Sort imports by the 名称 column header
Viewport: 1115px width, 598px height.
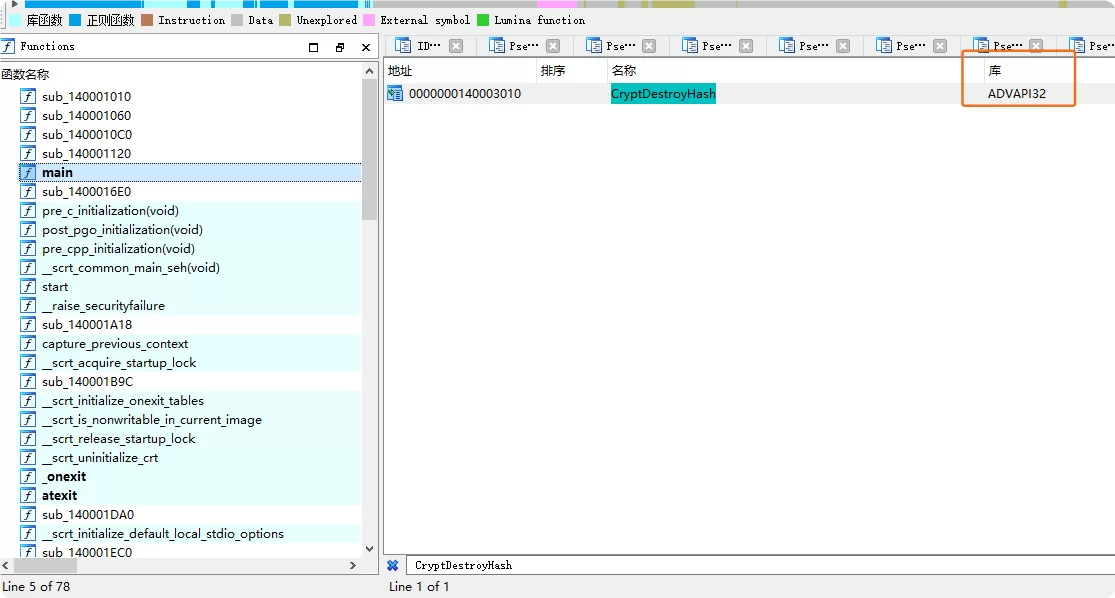click(624, 71)
